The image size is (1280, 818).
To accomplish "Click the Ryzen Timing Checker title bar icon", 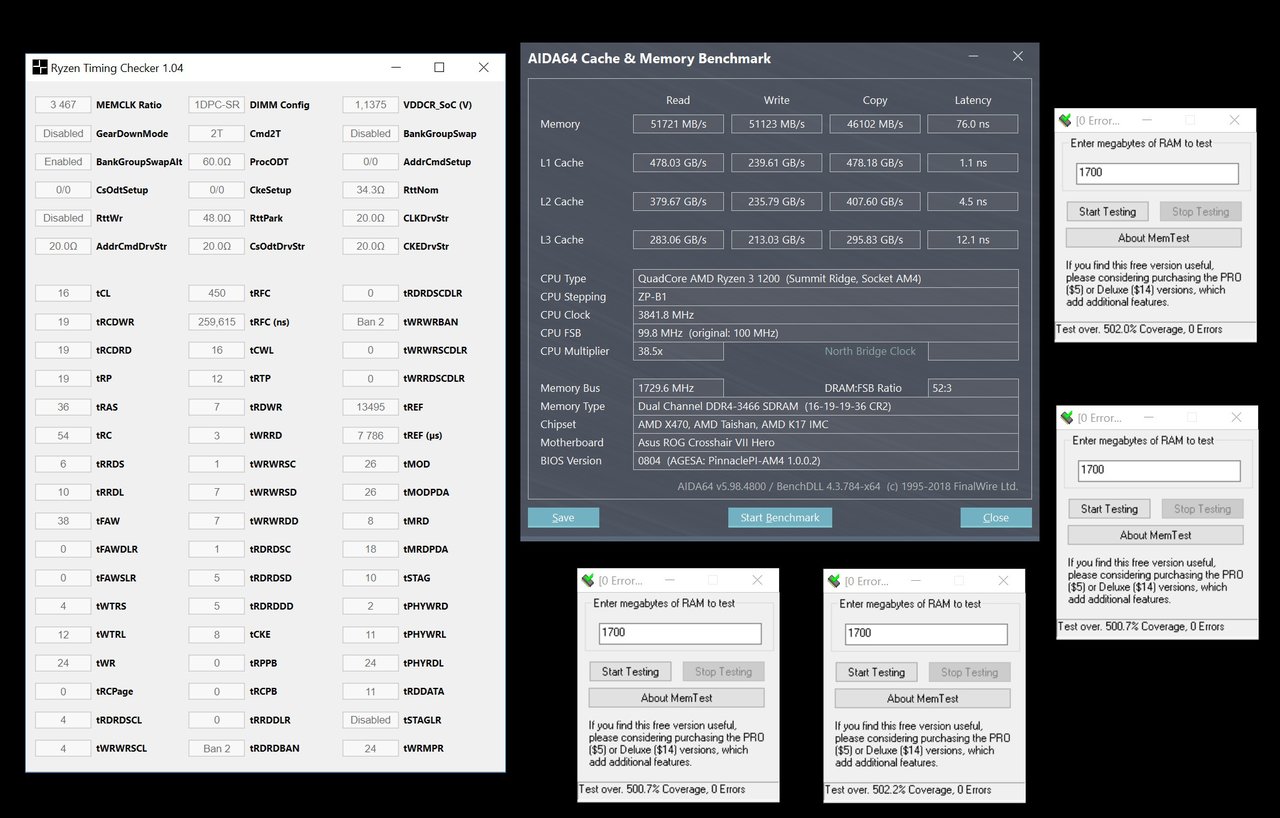I will [40, 68].
